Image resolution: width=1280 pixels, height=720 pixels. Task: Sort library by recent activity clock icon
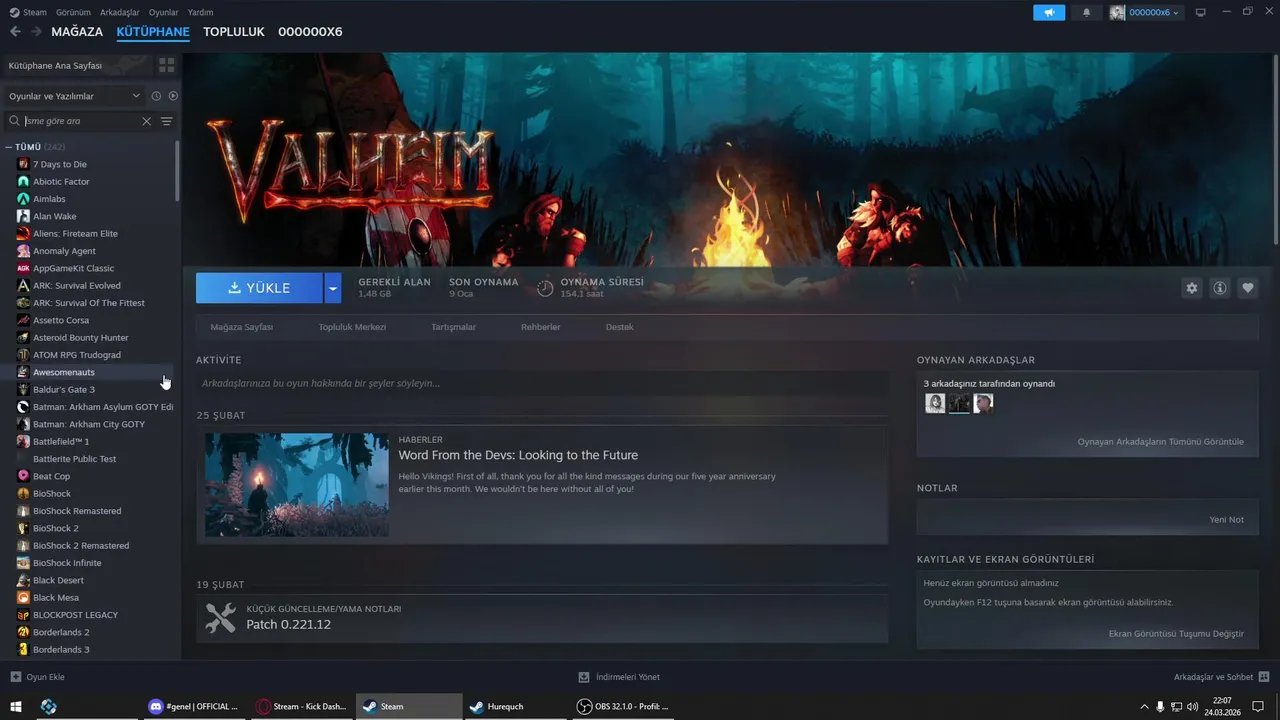tap(156, 96)
